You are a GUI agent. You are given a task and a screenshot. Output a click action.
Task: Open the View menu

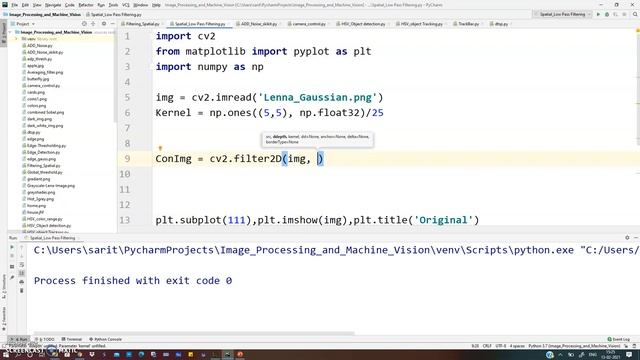37,5
